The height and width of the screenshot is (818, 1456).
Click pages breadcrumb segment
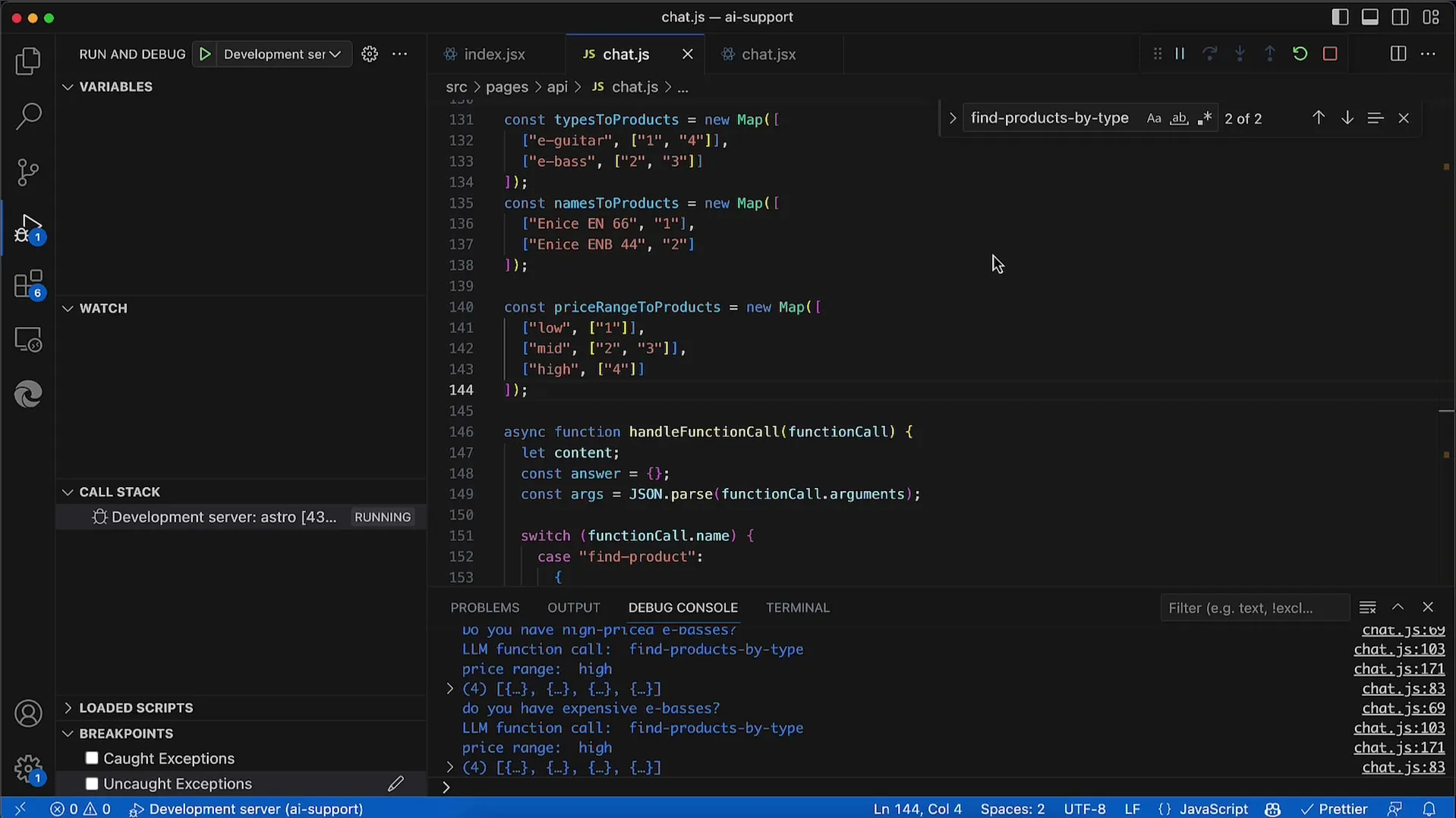click(x=506, y=87)
